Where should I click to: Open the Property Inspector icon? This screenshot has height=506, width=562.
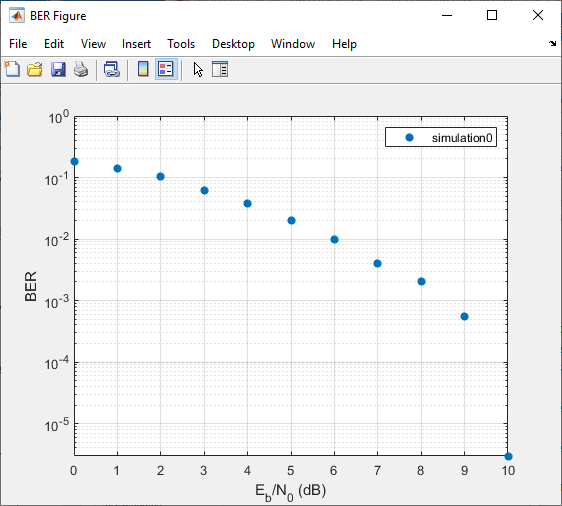pyautogui.click(x=220, y=69)
